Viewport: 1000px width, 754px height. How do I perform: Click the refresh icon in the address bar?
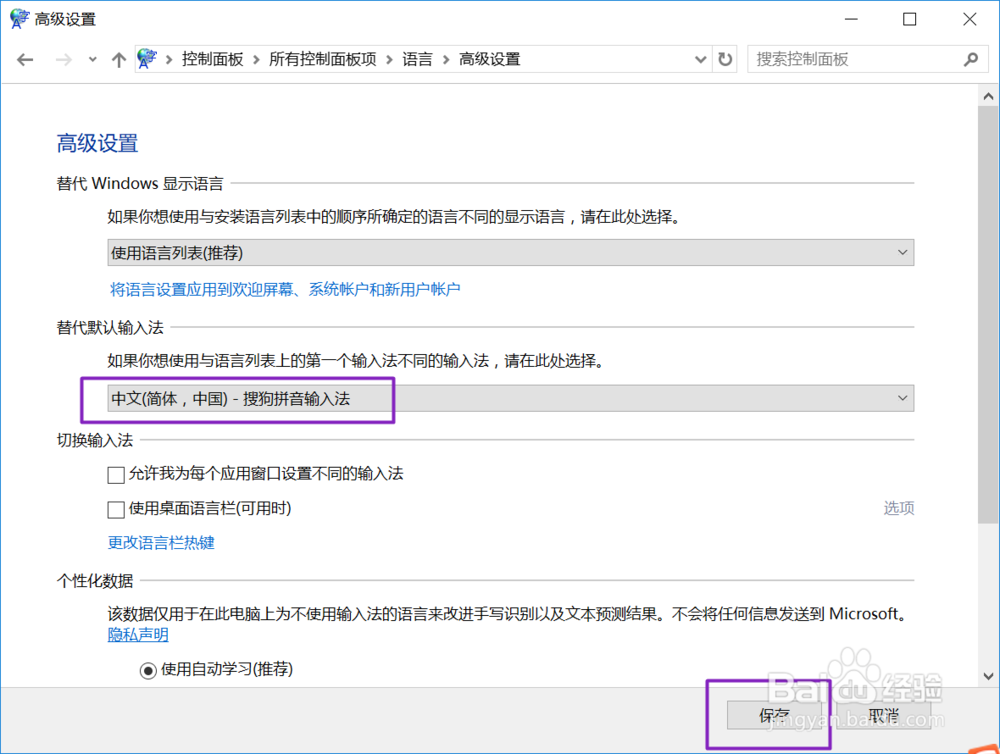coord(724,59)
